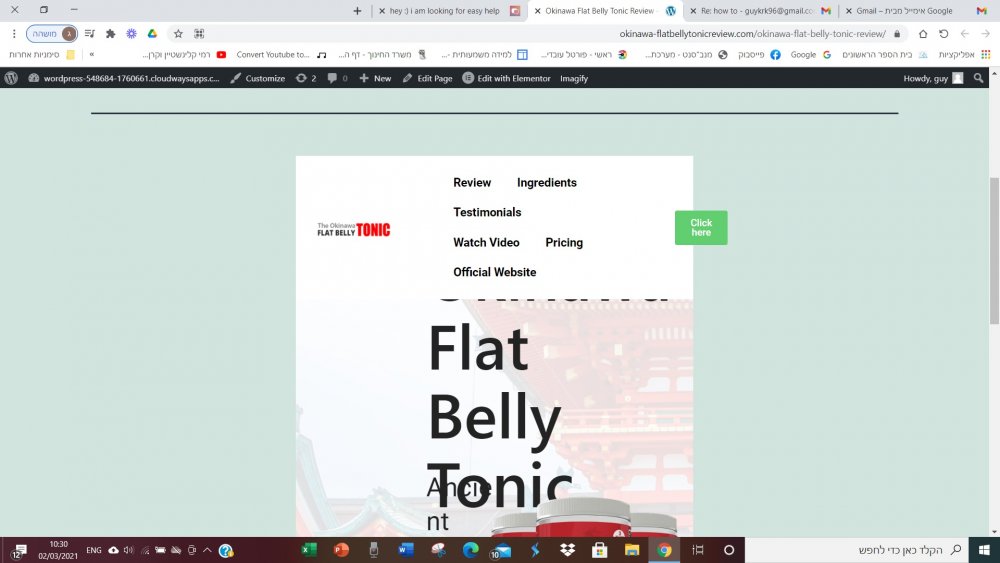The height and width of the screenshot is (563, 1000).
Task: Open the YouTube bookmark with red icon
Action: [184, 55]
